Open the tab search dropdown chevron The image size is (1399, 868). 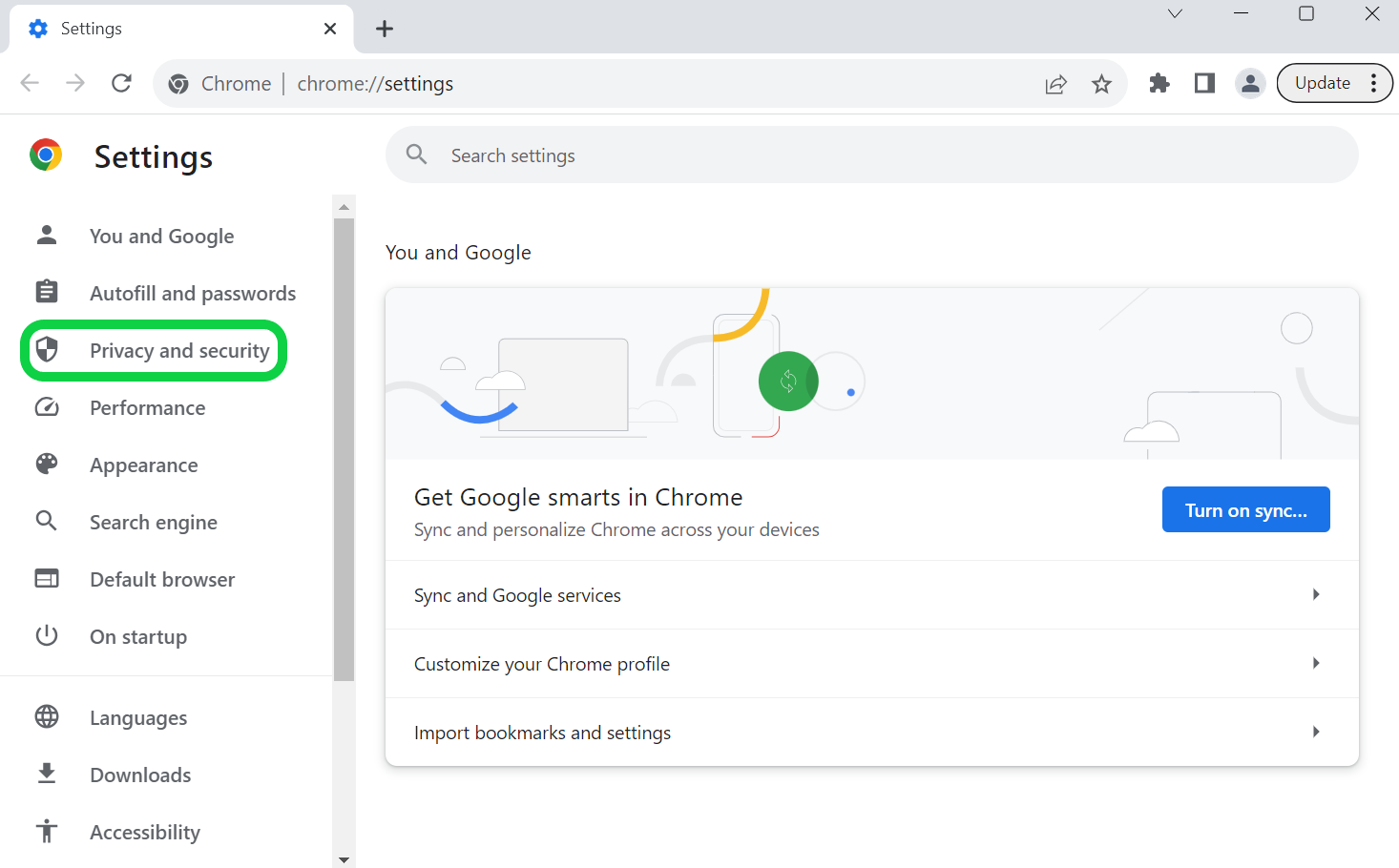(1176, 13)
